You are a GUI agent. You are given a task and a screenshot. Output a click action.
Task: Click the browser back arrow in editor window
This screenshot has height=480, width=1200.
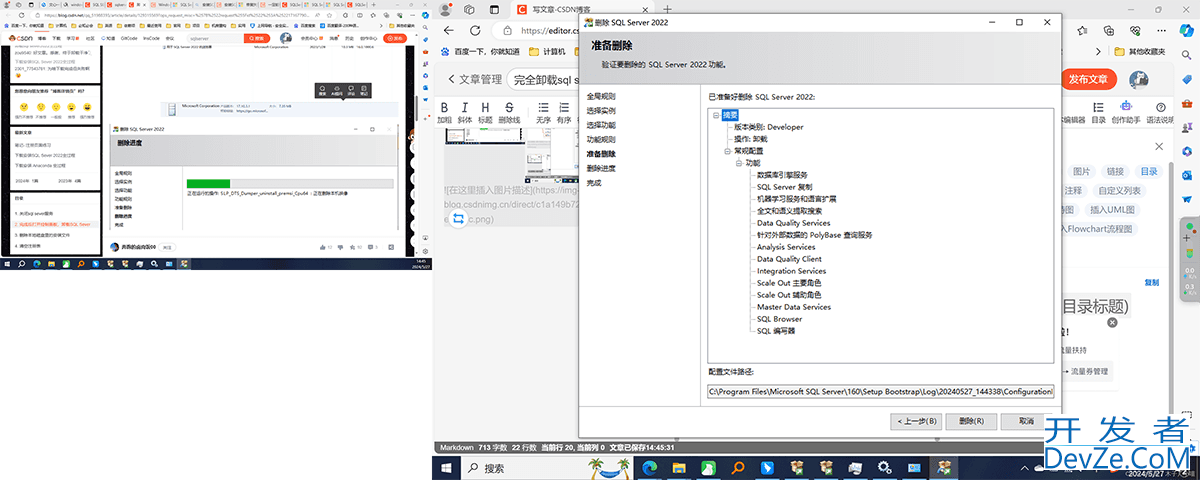coord(450,31)
